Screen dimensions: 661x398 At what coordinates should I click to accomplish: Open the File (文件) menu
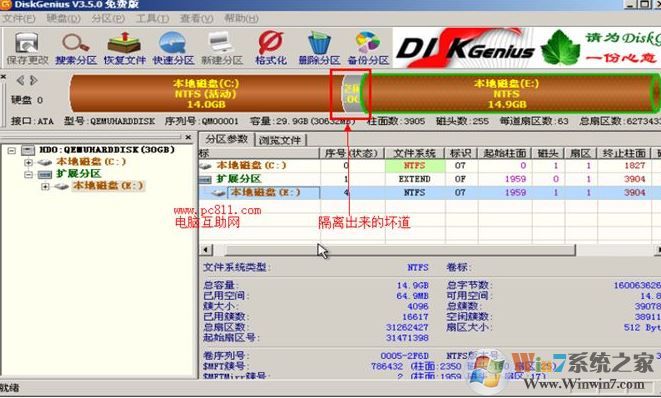coord(18,19)
